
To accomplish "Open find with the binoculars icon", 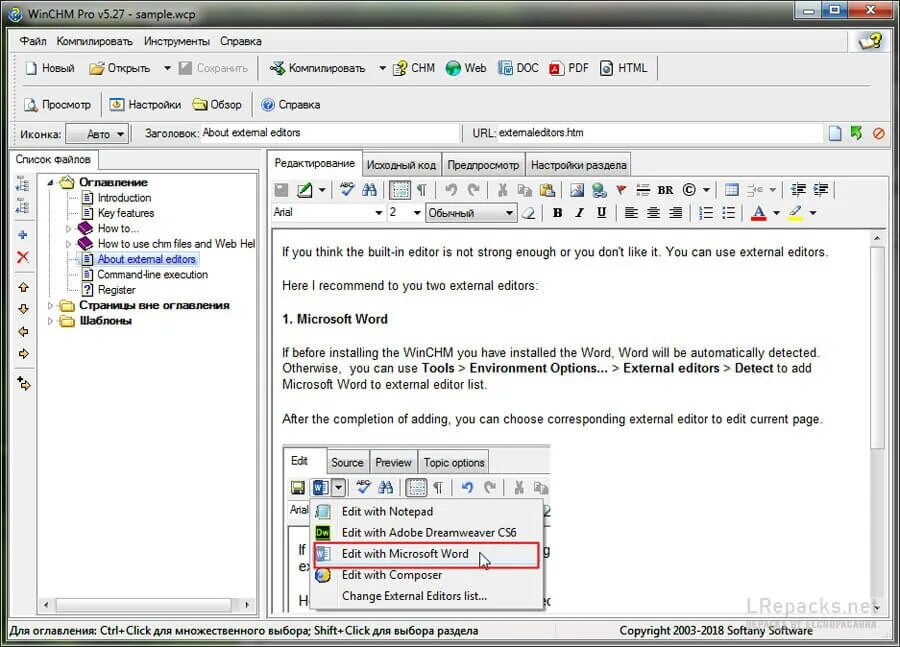I will click(x=369, y=190).
